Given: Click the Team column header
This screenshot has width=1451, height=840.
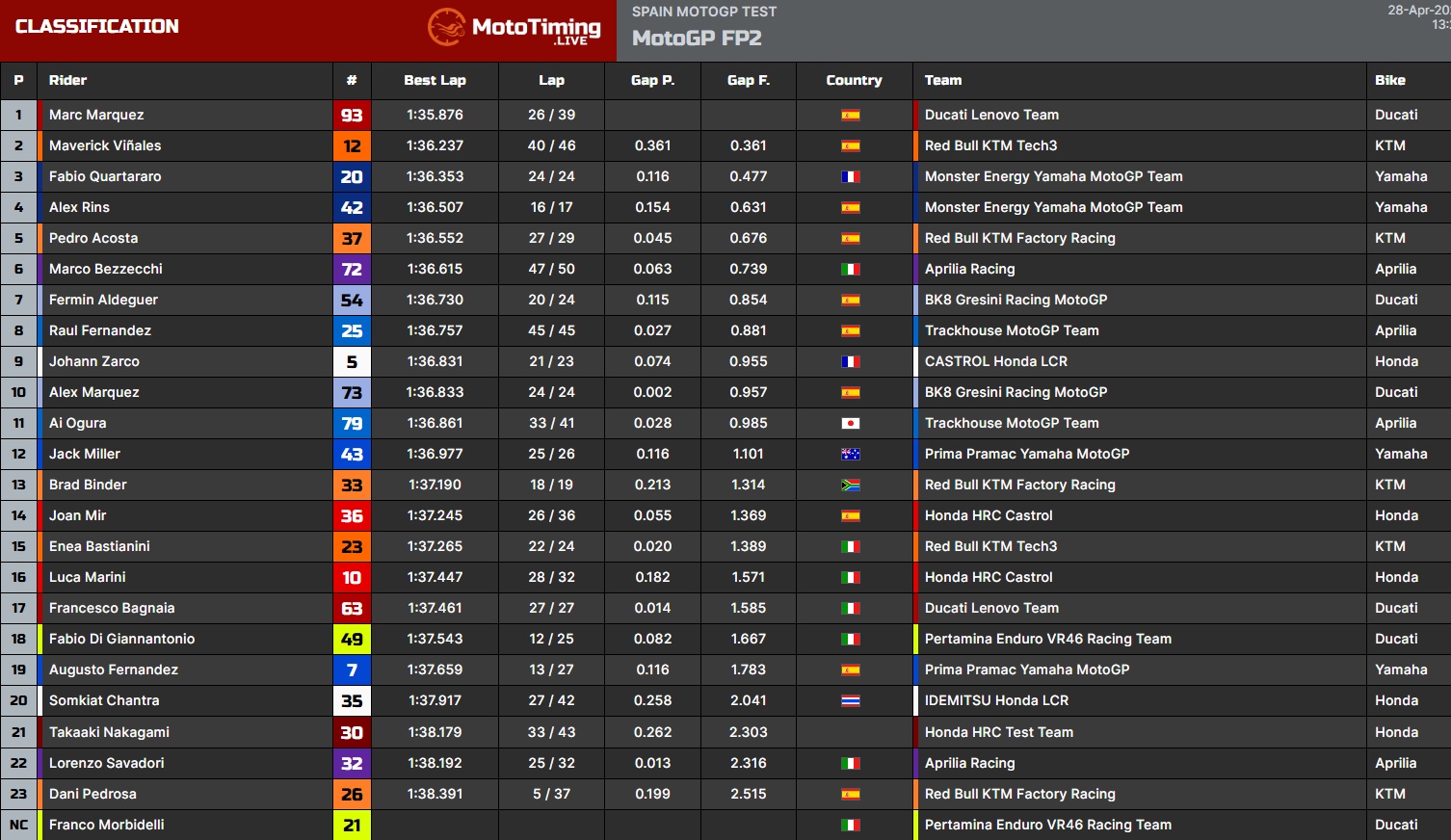Looking at the screenshot, I should click(x=942, y=81).
